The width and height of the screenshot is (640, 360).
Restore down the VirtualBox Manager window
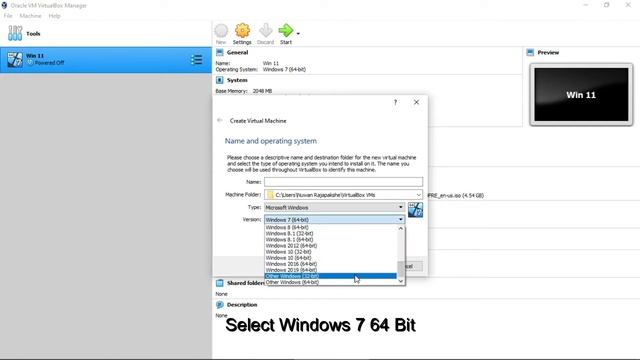pyautogui.click(x=607, y=5)
